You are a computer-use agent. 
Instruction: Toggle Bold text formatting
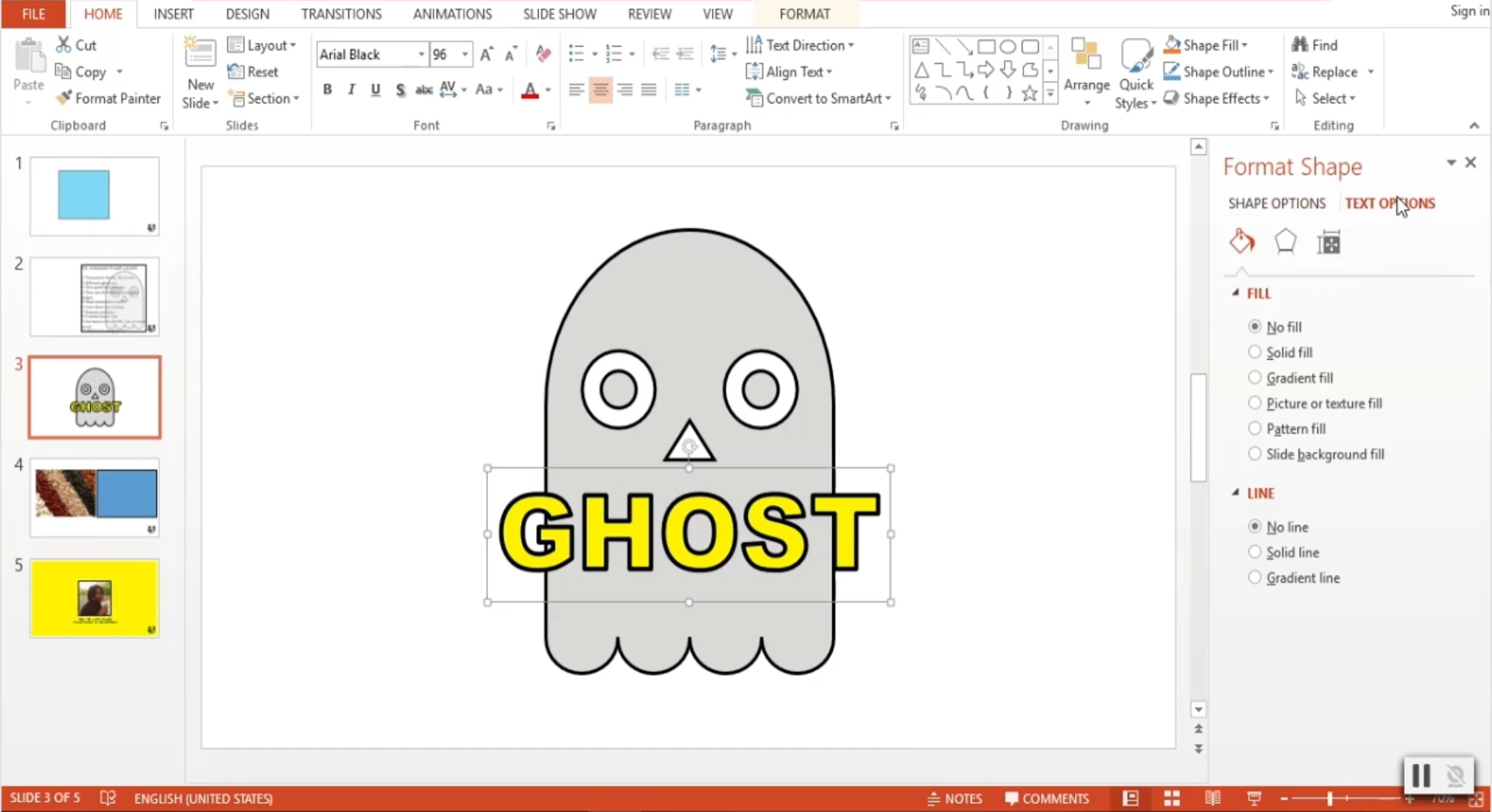327,89
